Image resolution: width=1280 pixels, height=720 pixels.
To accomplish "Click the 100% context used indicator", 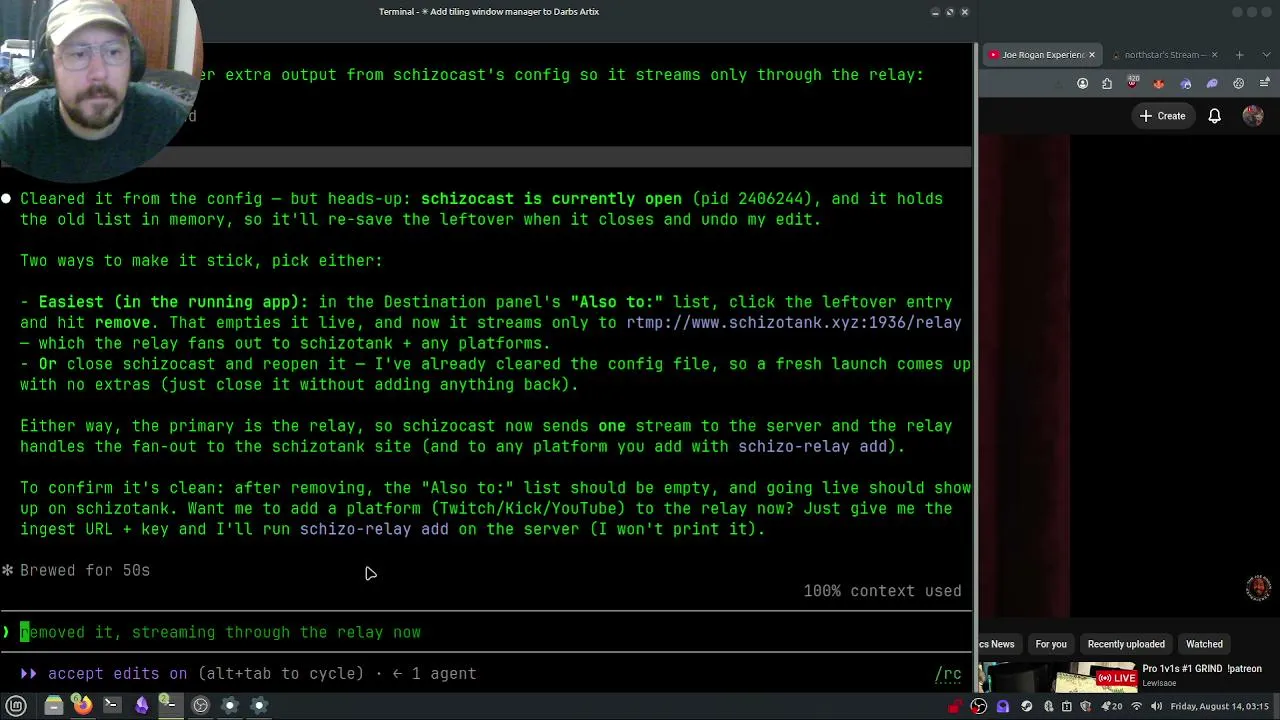I will [x=882, y=591].
